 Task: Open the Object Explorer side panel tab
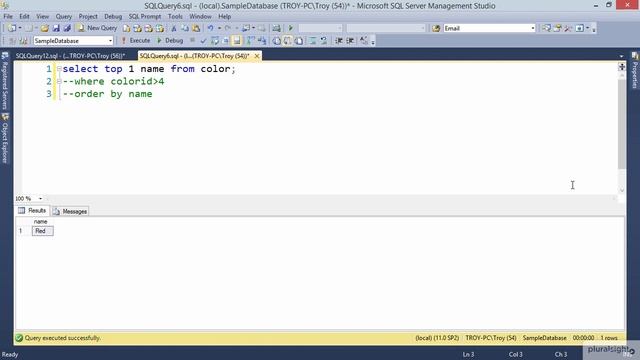click(5, 139)
